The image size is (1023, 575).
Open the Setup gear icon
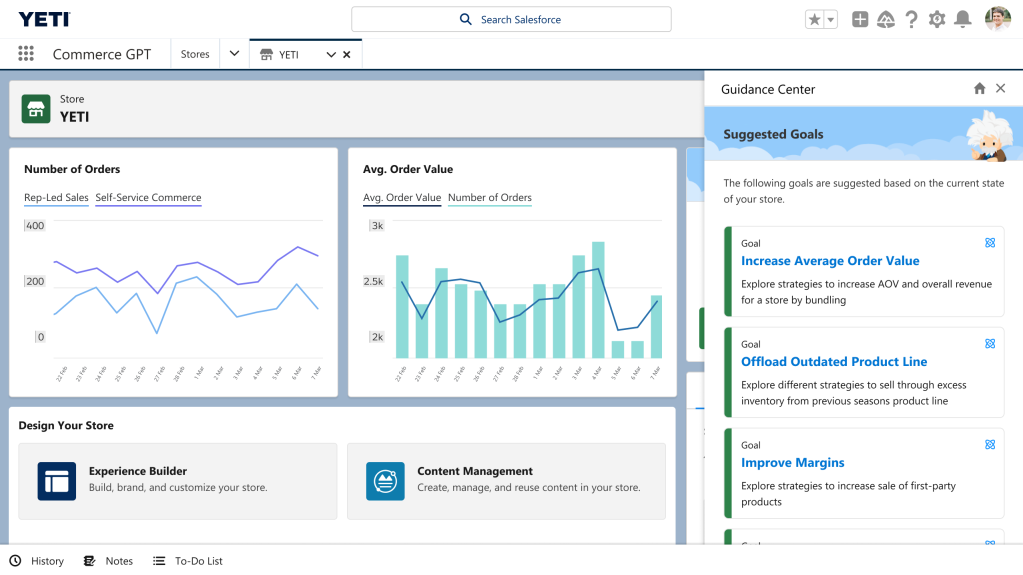[x=937, y=19]
